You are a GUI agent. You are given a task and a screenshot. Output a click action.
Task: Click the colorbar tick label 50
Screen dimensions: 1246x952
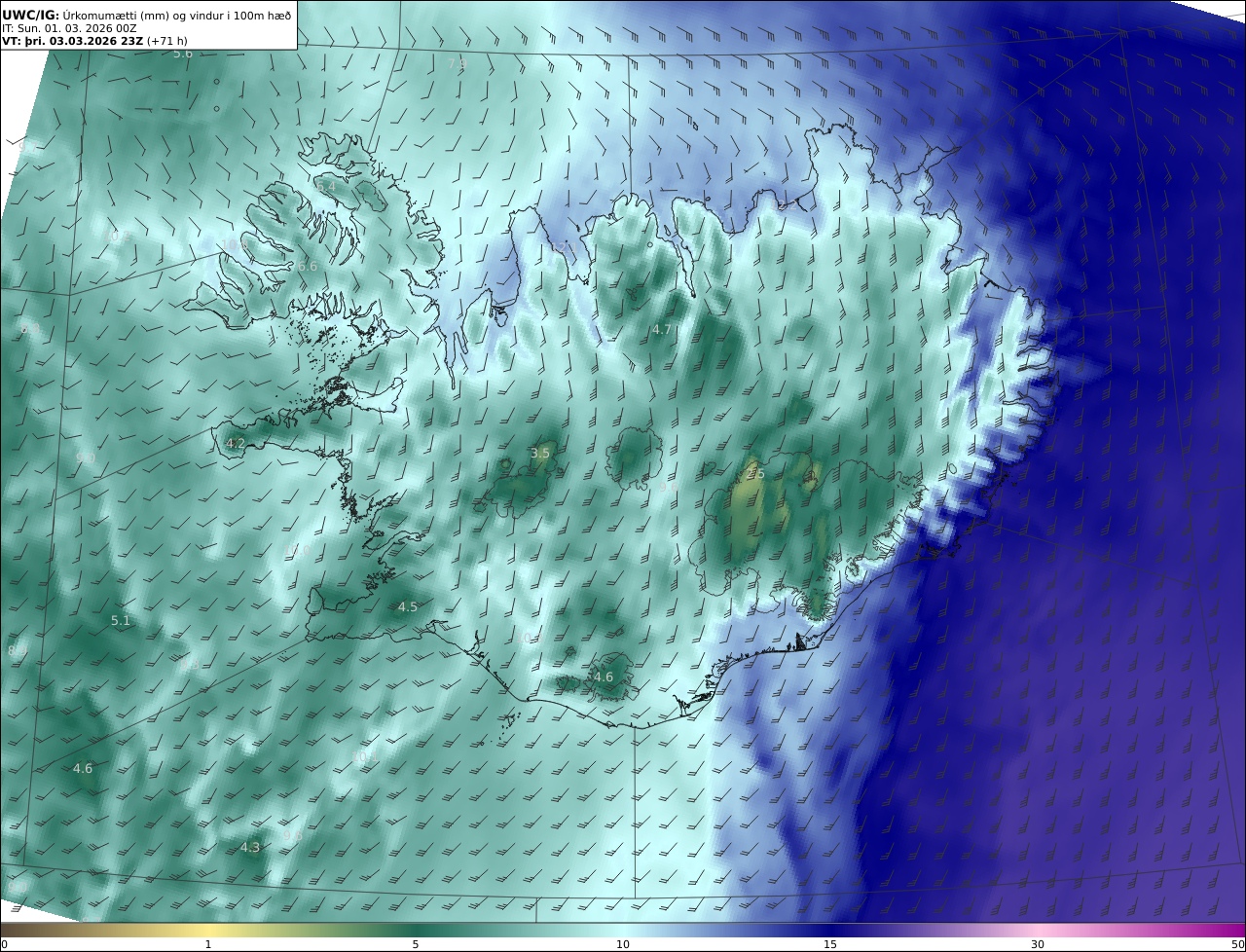1237,944
